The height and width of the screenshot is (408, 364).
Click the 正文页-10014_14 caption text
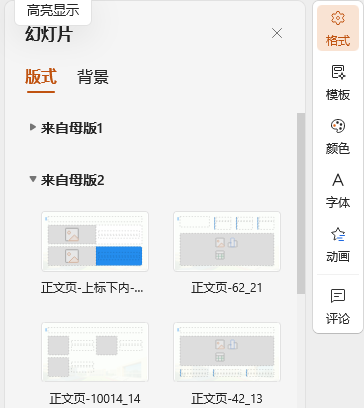pos(95,398)
